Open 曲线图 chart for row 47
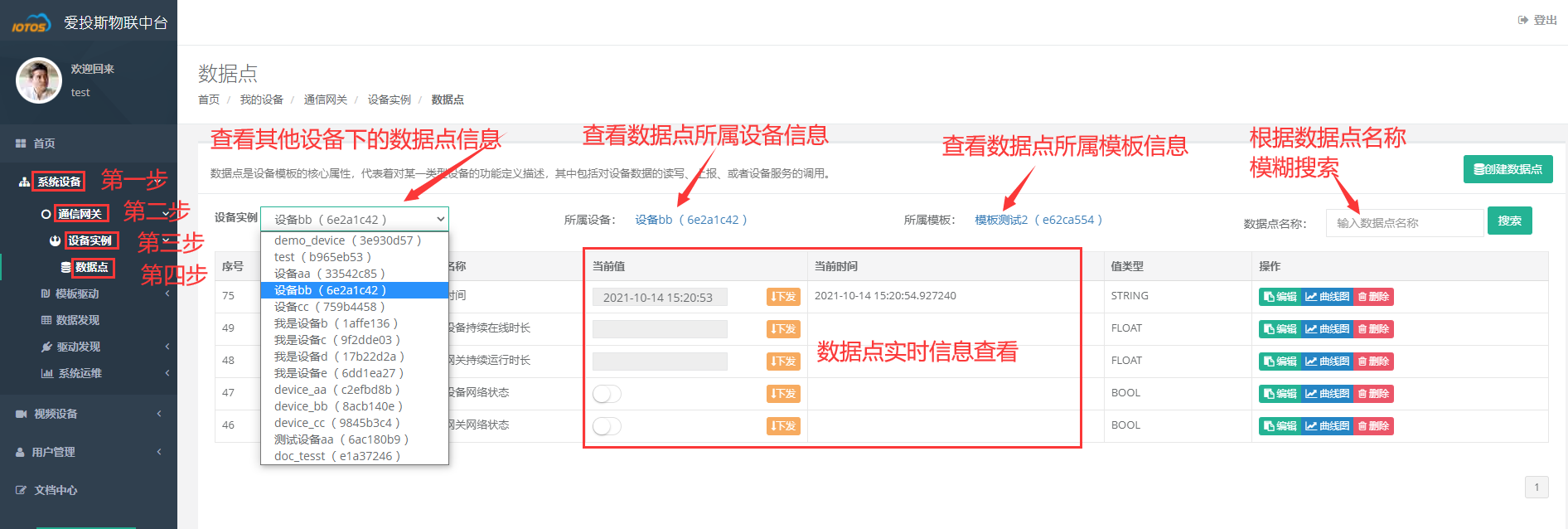Screen dimensions: 1568x529 [1327, 394]
